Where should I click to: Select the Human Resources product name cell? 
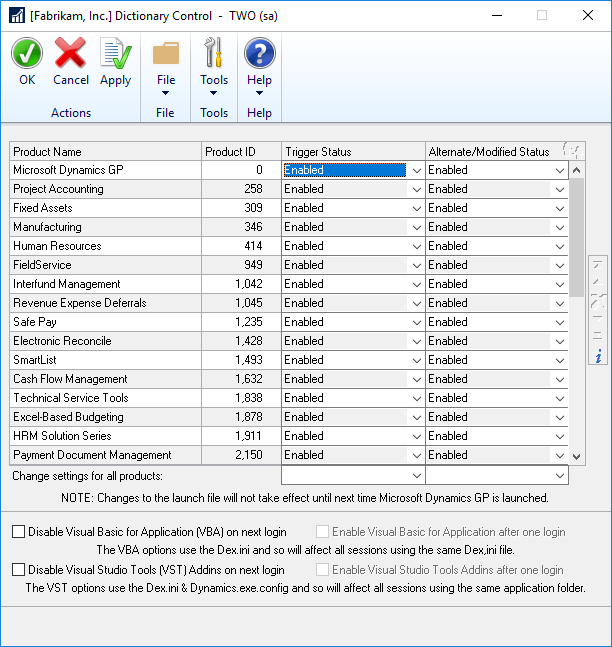[106, 246]
